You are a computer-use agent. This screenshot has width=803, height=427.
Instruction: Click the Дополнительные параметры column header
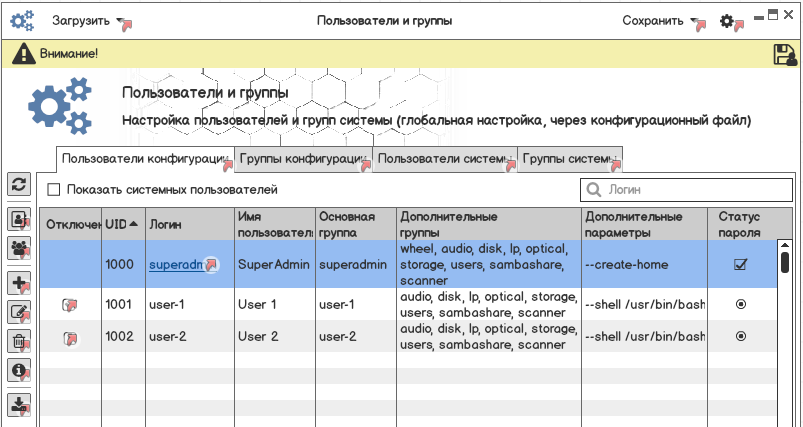tap(645, 224)
